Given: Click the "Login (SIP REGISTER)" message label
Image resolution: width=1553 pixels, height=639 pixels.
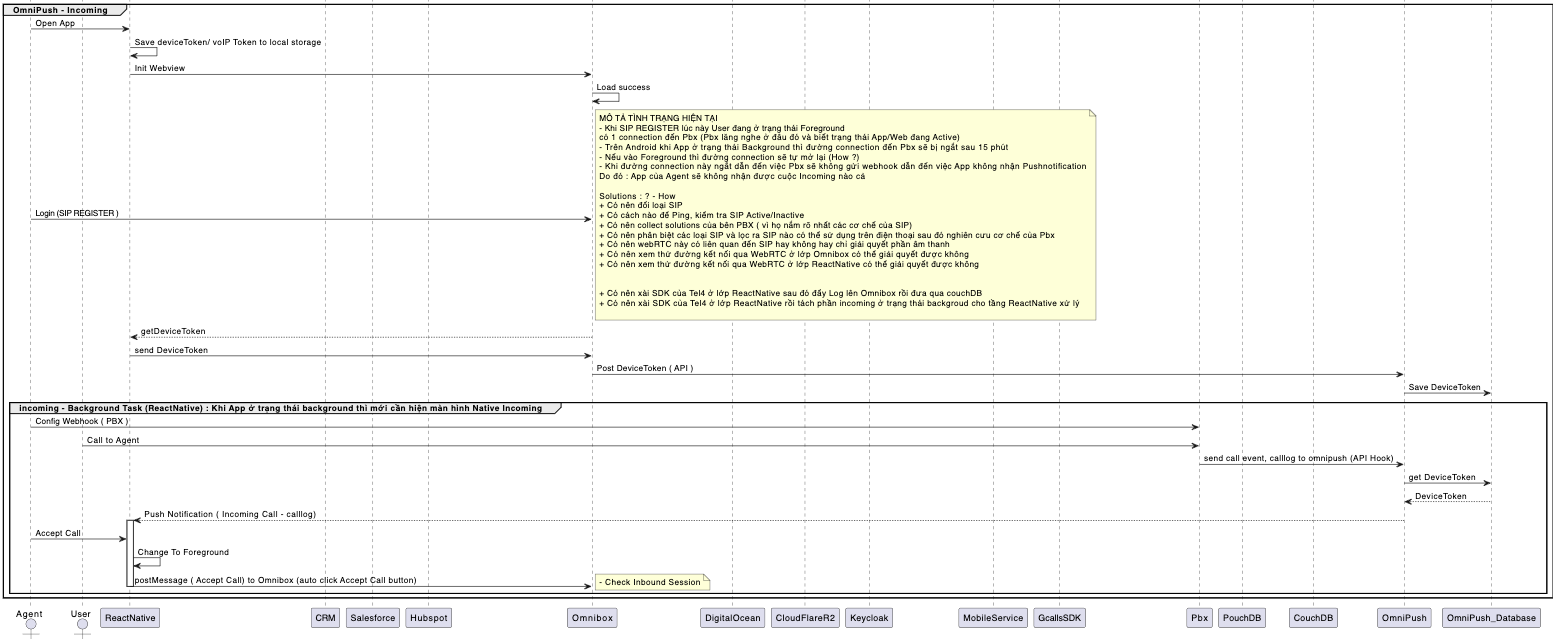Looking at the screenshot, I should pos(76,213).
